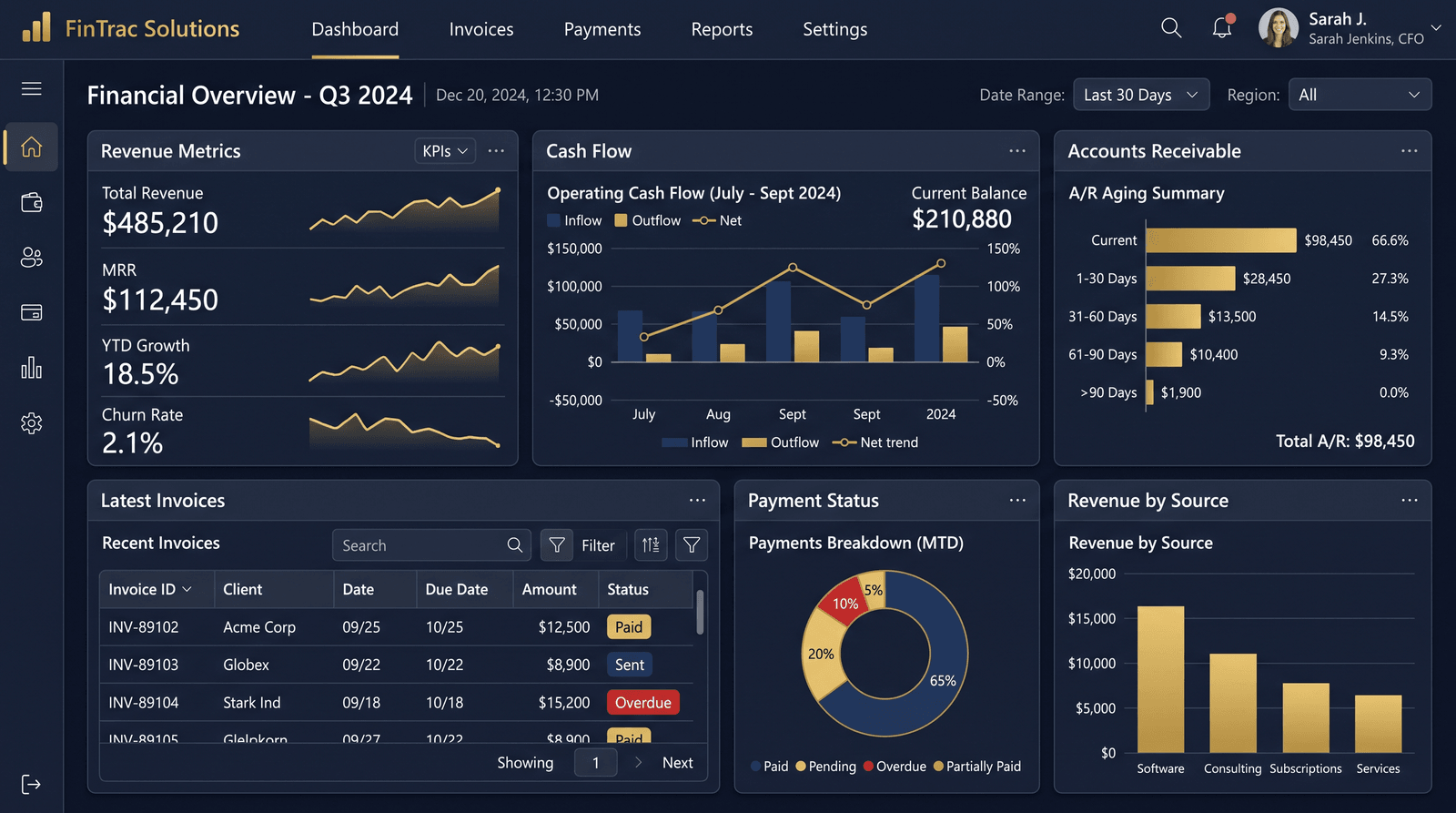
Task: Click the rightmost funnel icon in invoices toolbar
Action: (x=692, y=544)
